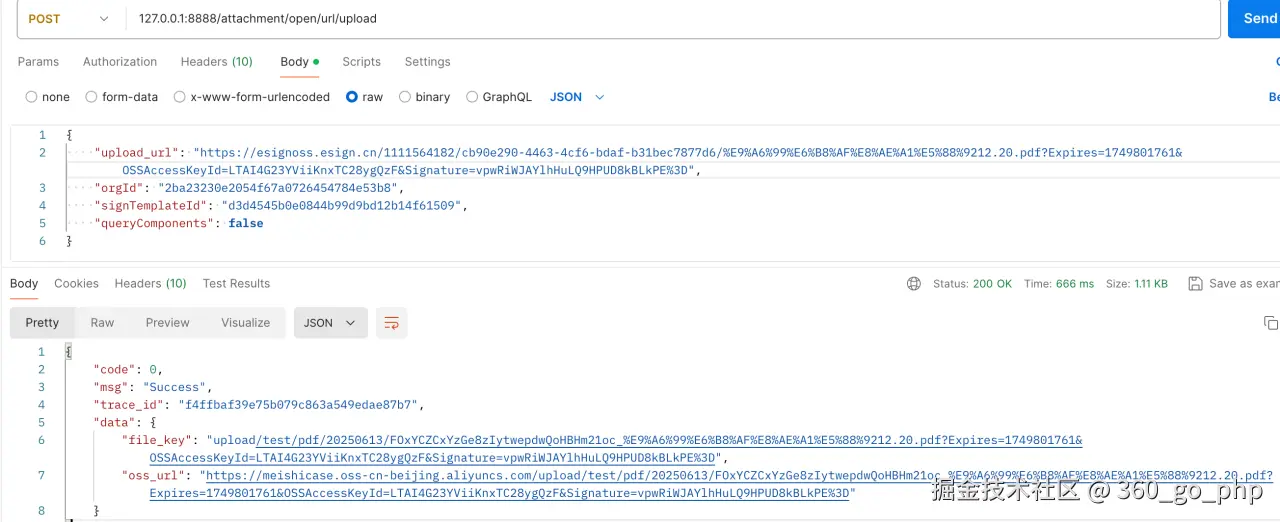Open the Scripts tab
Screen dimensions: 1280x522
tap(361, 62)
